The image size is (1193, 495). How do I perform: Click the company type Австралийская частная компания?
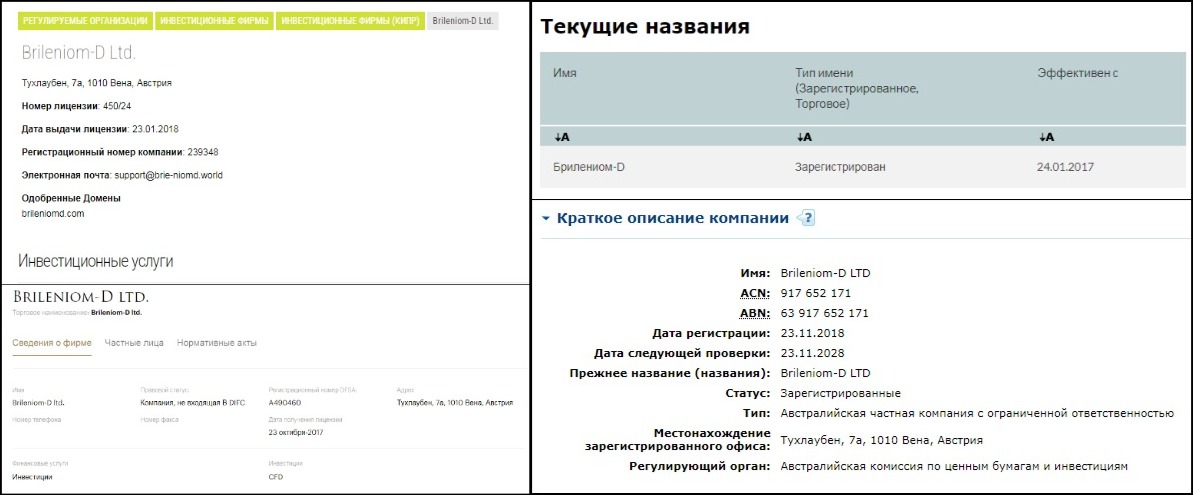(978, 414)
